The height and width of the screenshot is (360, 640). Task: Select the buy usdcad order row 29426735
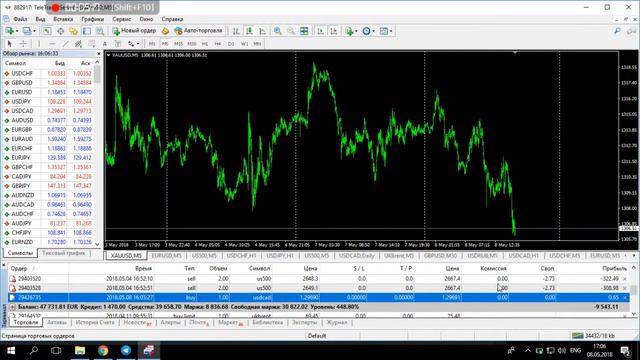[318, 298]
